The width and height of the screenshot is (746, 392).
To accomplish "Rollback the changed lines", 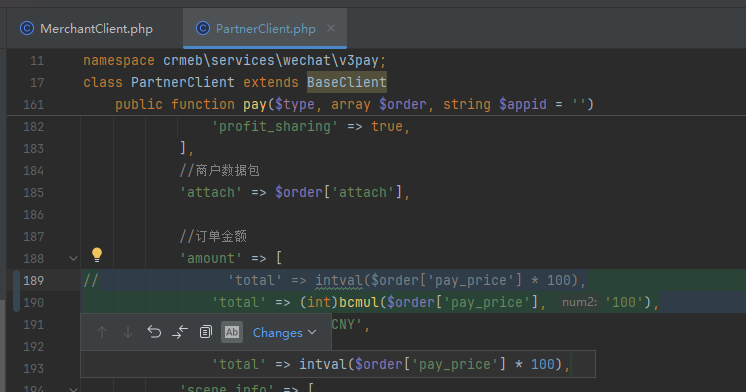I will click(154, 332).
